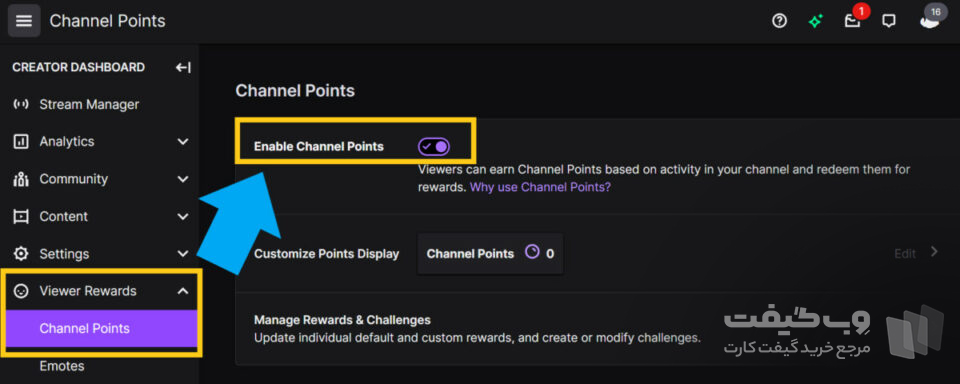
Task: Click the Analytics chart icon
Action: [21, 141]
